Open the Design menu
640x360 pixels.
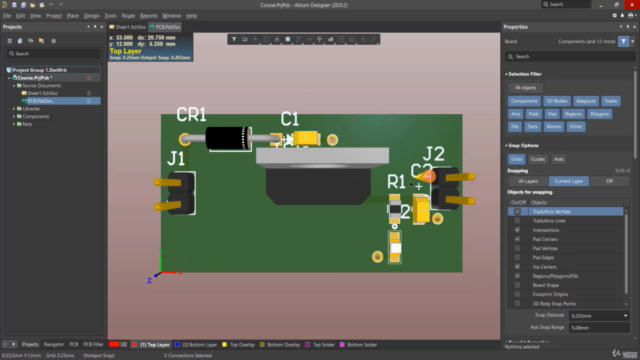[91, 16]
